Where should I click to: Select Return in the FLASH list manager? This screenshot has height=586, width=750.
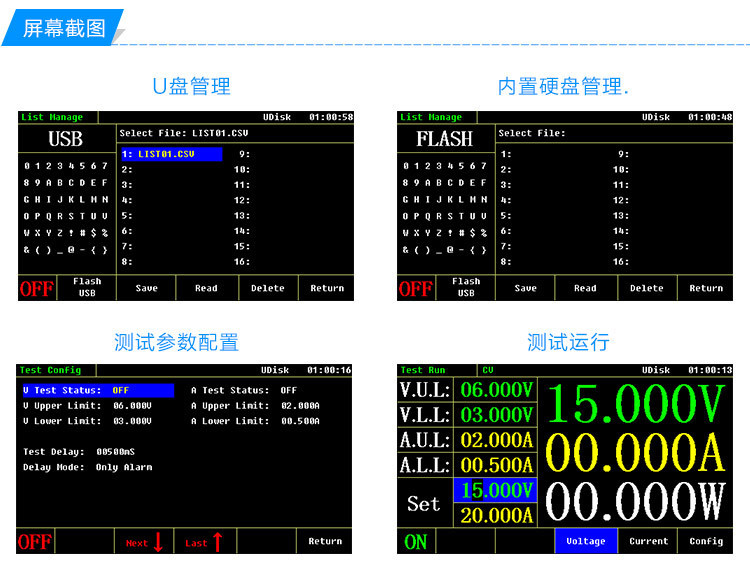tap(706, 288)
